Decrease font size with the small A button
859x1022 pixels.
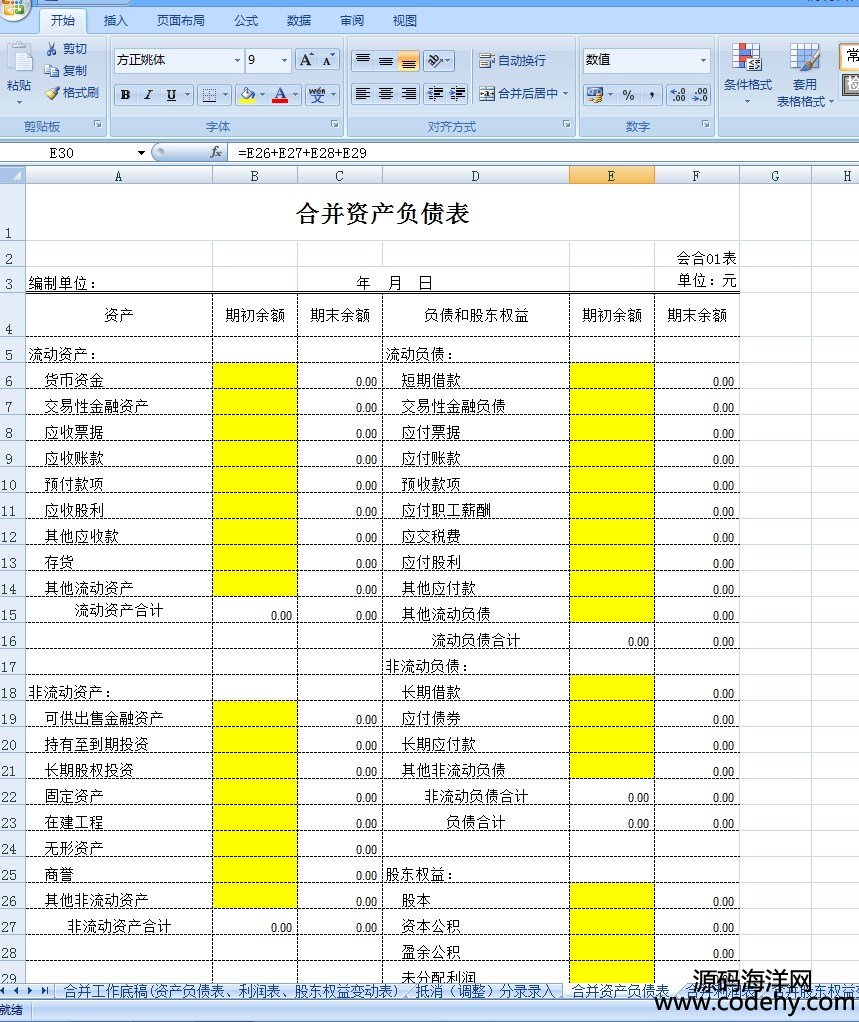328,60
